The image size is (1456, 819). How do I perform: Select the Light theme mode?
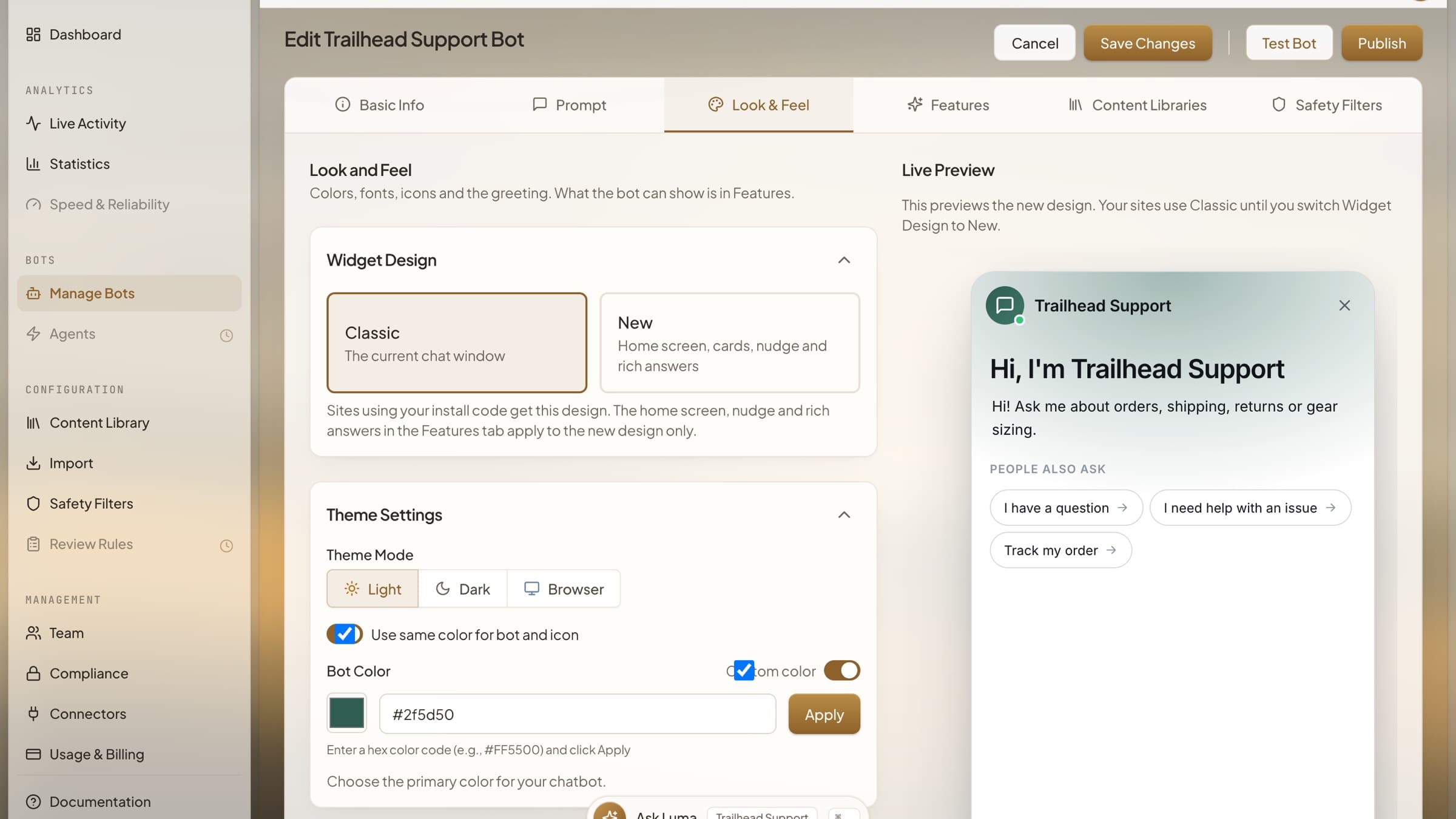point(372,588)
